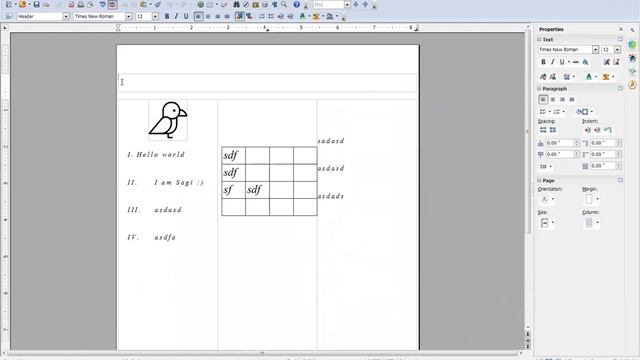Open Paragraph section More Options button

click(x=620, y=89)
